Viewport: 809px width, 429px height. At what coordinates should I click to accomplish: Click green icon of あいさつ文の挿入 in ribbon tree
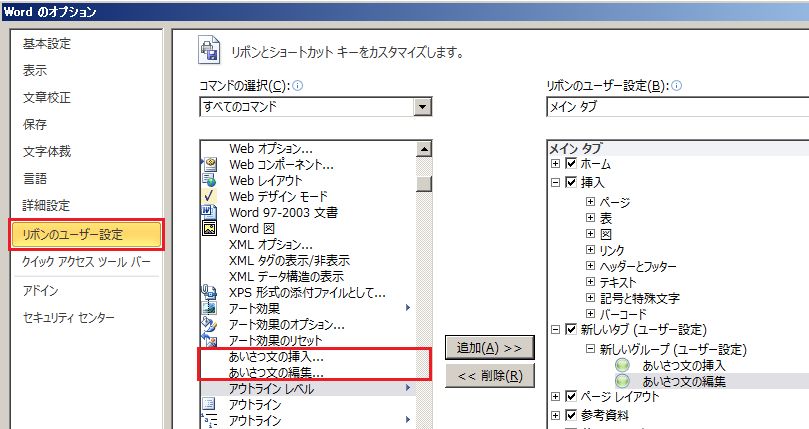pos(623,365)
